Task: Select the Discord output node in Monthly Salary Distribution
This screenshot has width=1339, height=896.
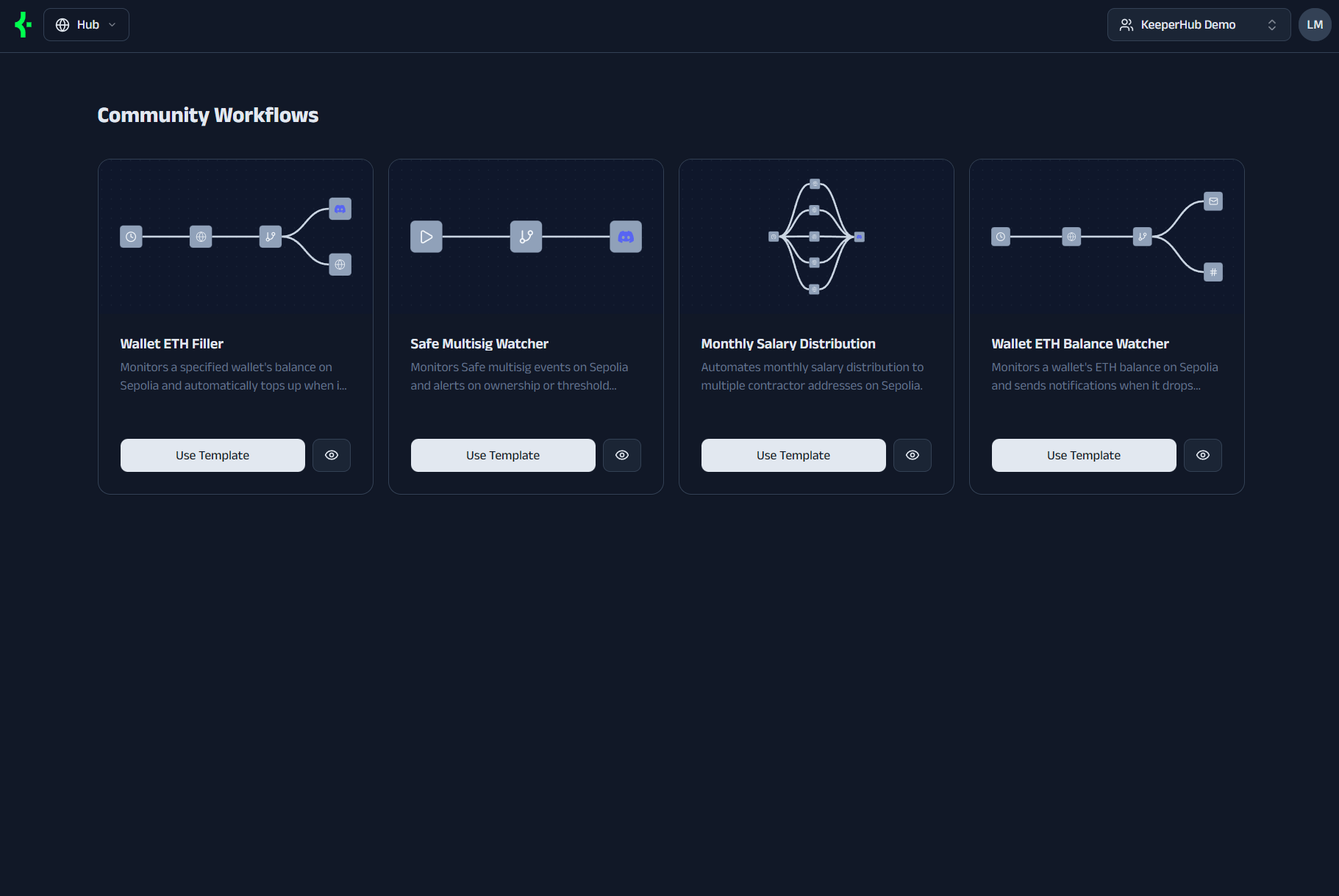Action: (859, 236)
